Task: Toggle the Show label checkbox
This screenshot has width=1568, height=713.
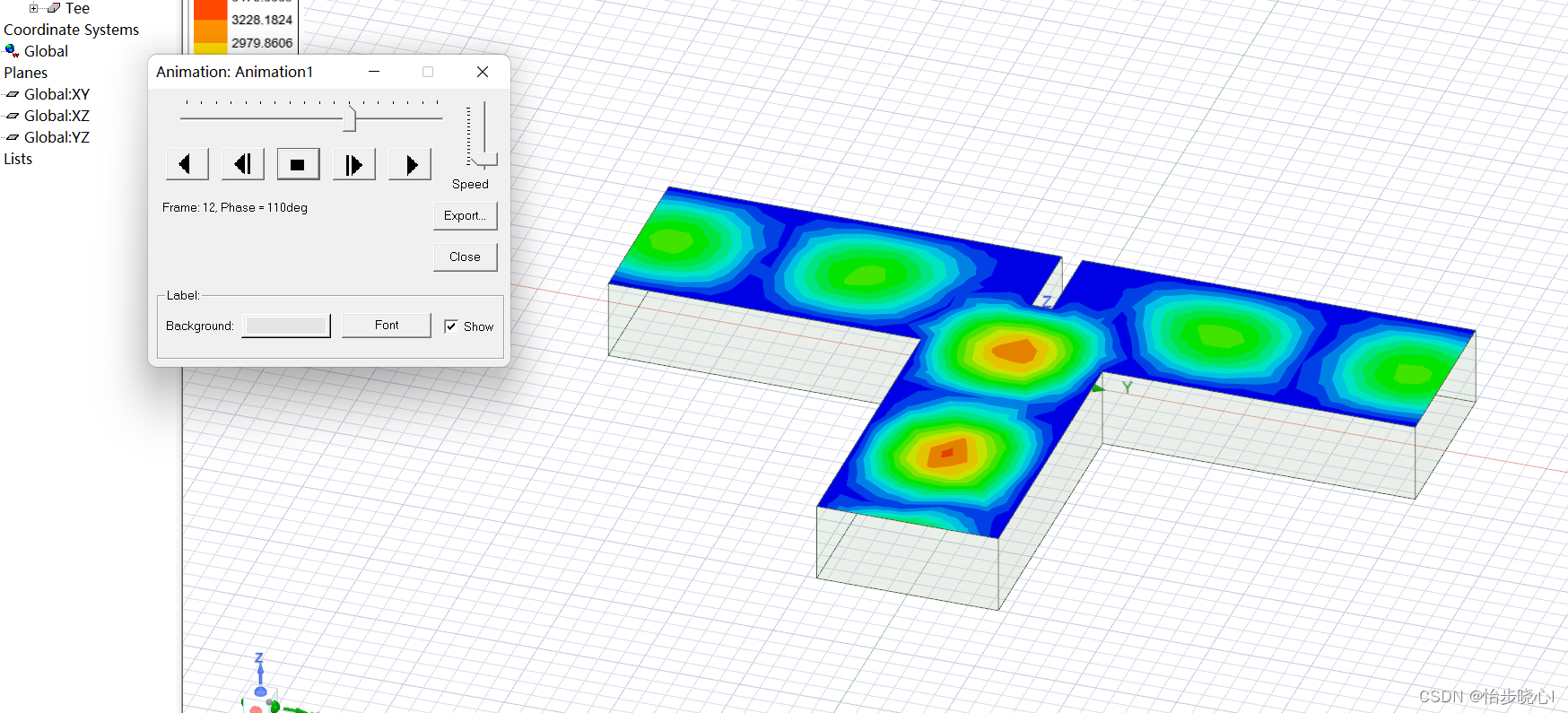Action: (x=451, y=326)
